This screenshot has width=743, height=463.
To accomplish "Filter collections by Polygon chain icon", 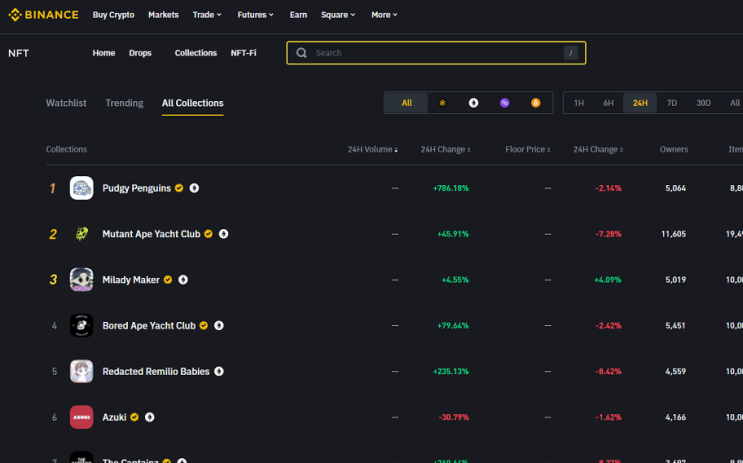I will tap(505, 103).
